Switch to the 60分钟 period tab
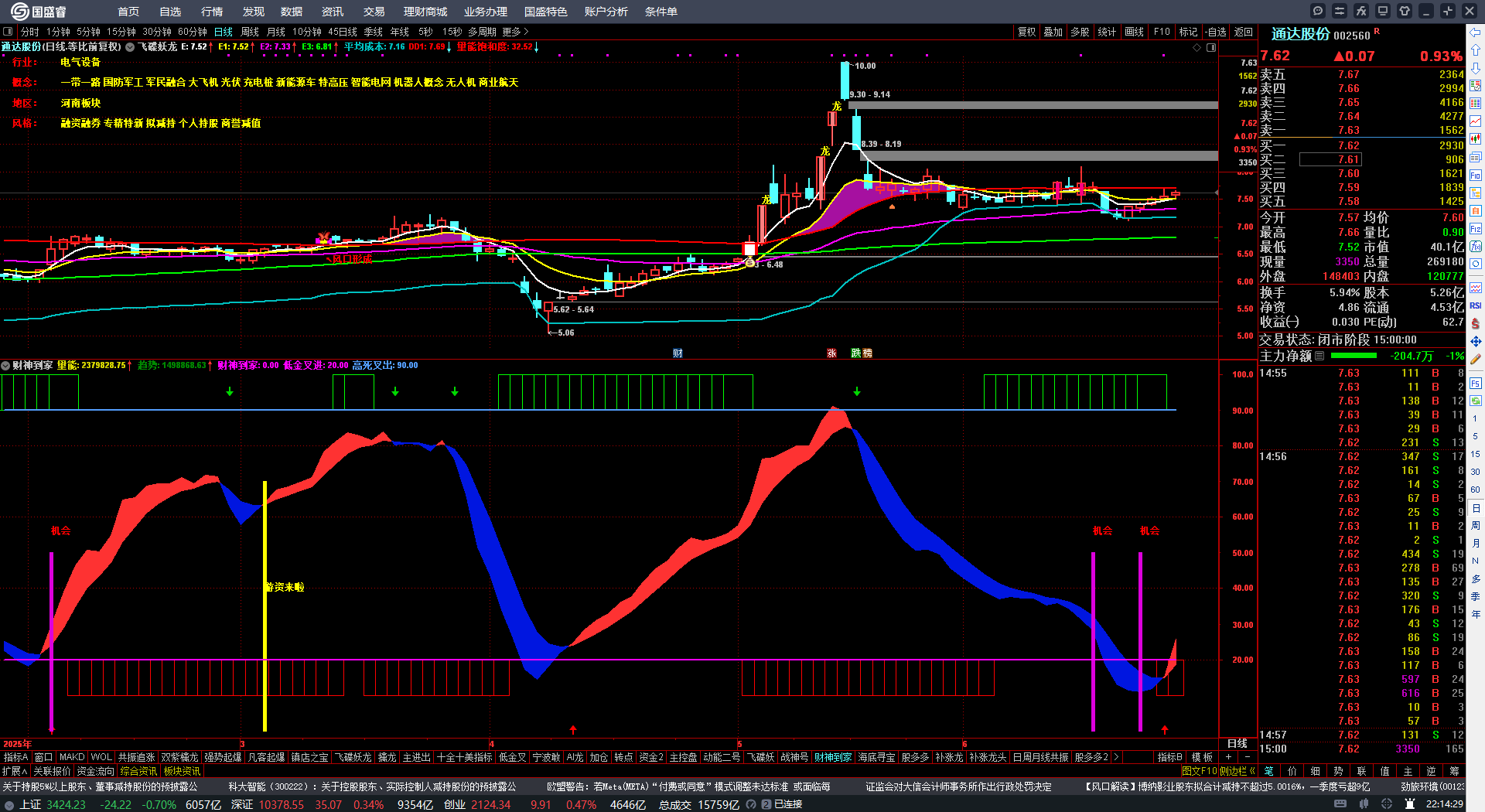The width and height of the screenshot is (1485, 812). (x=193, y=32)
